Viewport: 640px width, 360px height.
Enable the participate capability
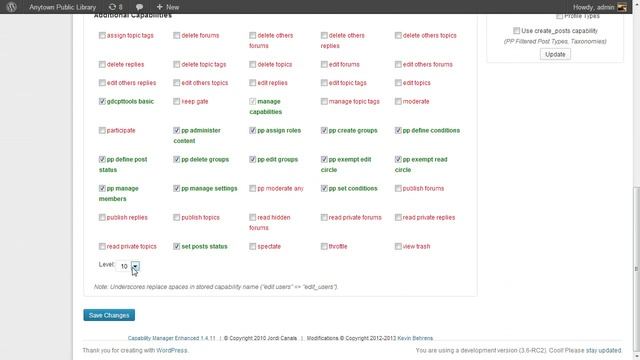102,131
